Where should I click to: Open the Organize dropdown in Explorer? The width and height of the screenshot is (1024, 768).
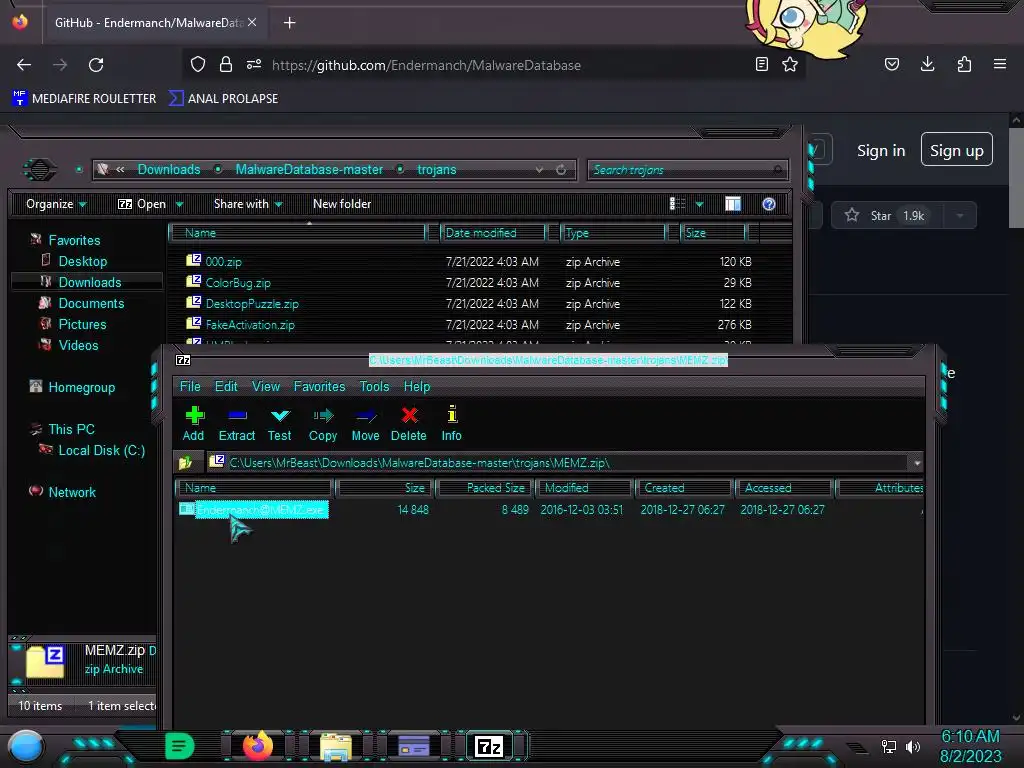(56, 204)
